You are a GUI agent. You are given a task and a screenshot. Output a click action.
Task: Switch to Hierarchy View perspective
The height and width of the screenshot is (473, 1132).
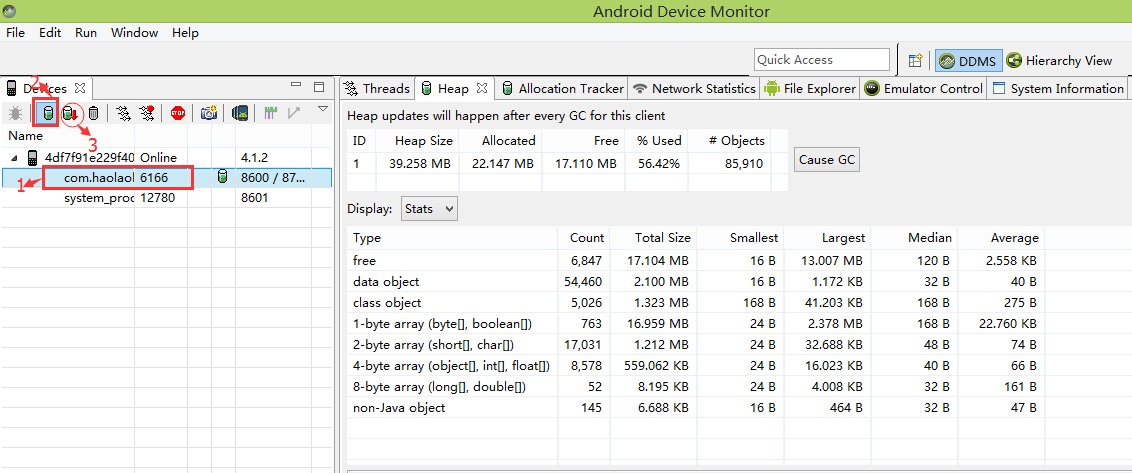(x=1060, y=61)
